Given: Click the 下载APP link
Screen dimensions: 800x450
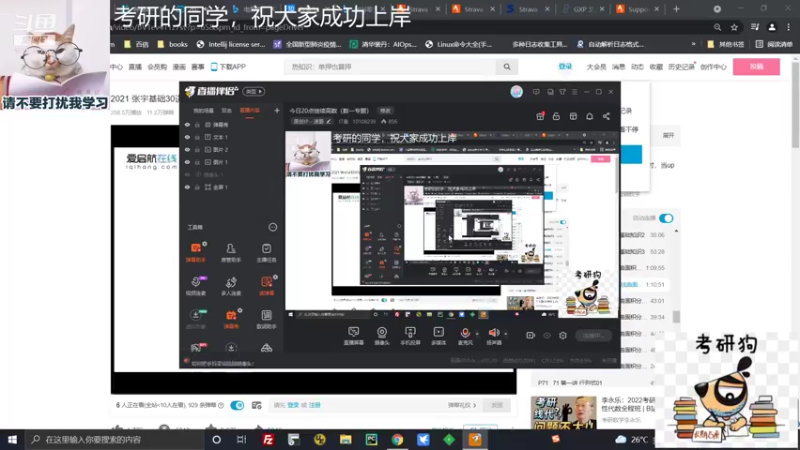Looking at the screenshot, I should coord(228,67).
